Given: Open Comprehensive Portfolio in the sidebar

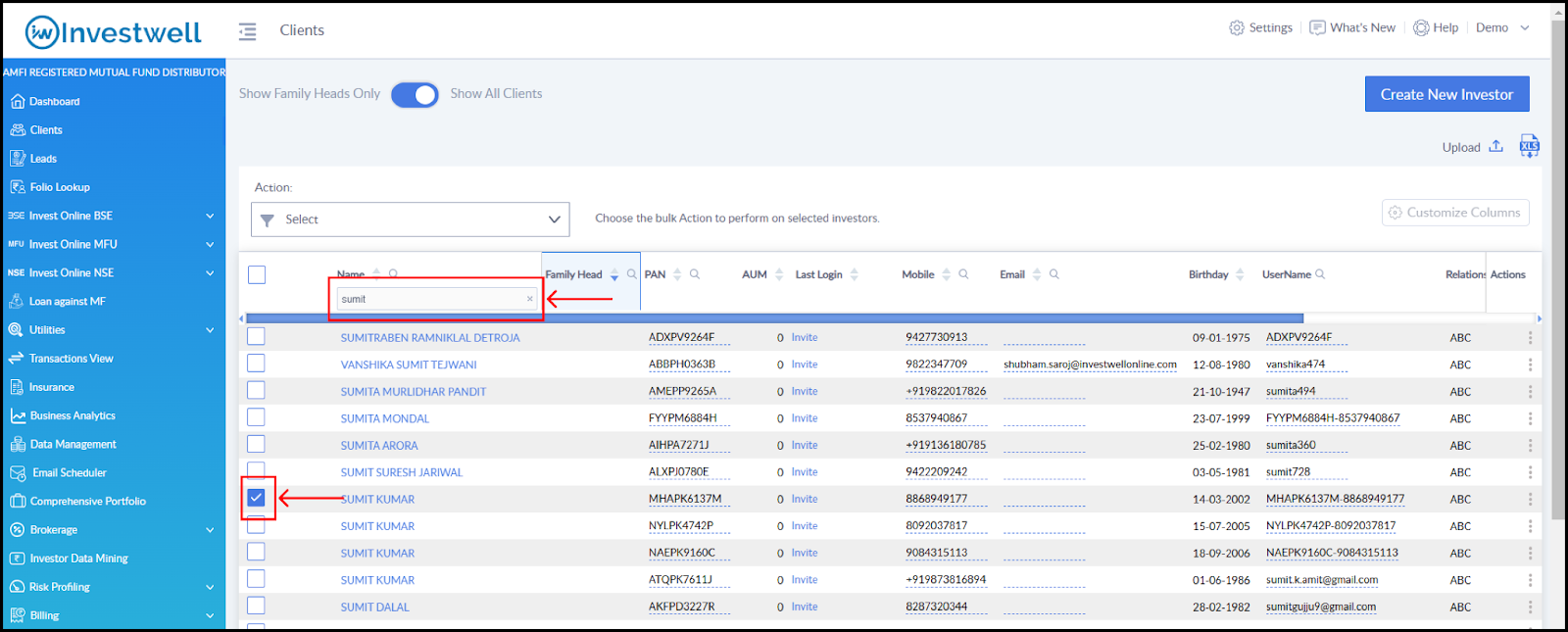Looking at the screenshot, I should pyautogui.click(x=77, y=501).
